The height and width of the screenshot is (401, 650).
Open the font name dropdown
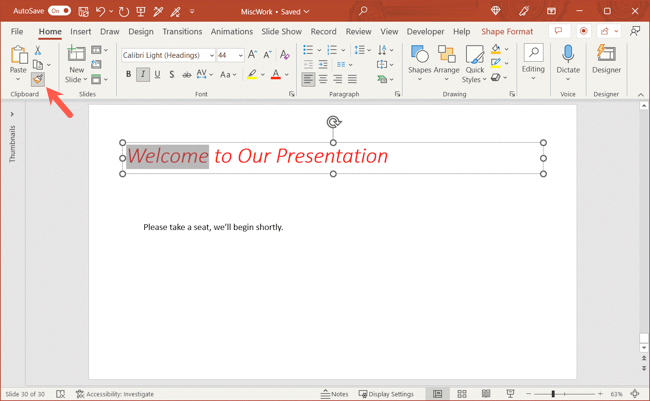point(211,56)
